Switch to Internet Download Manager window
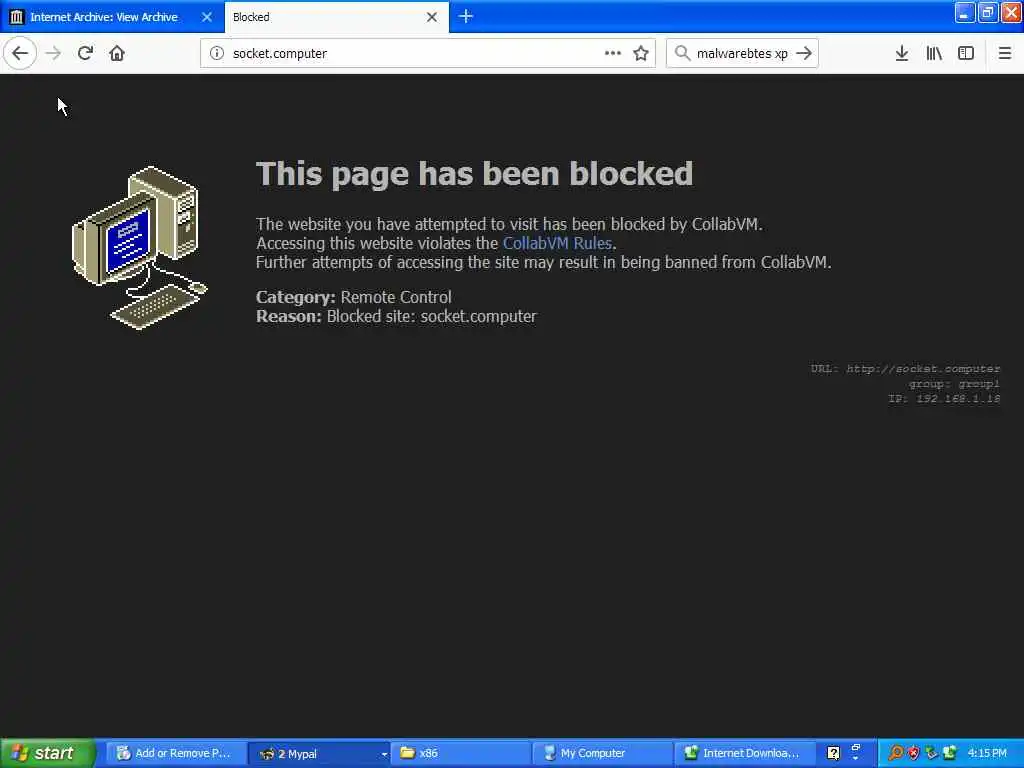The width and height of the screenshot is (1024, 768). pos(745,753)
